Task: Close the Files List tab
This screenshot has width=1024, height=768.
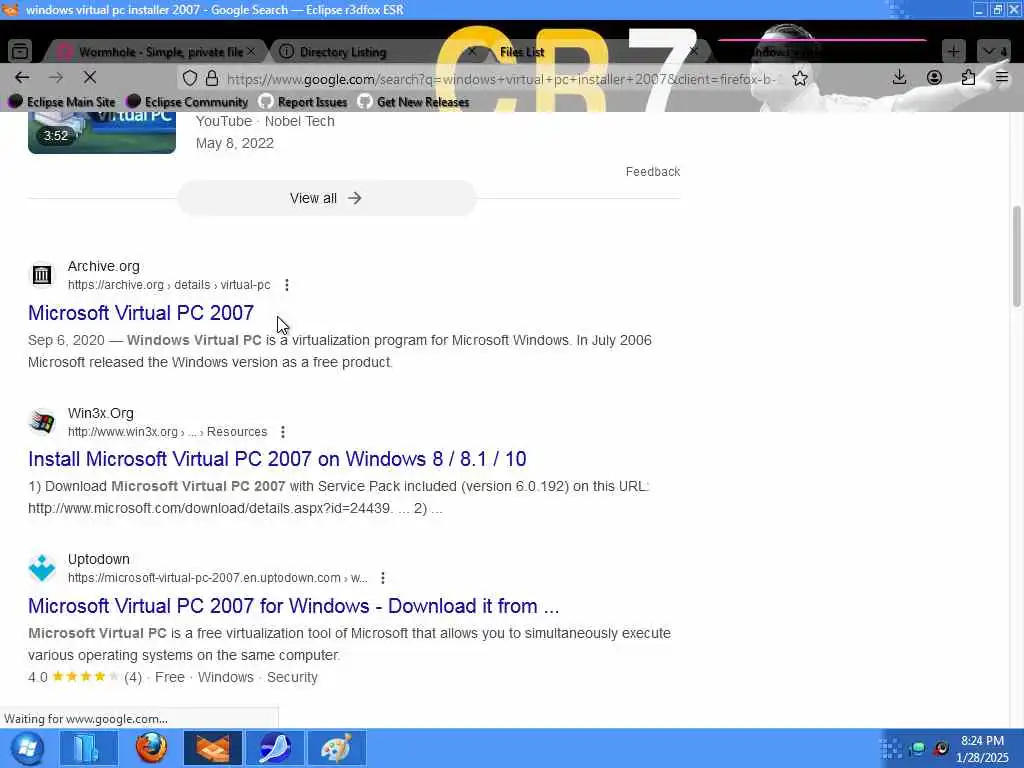Action: [x=694, y=51]
